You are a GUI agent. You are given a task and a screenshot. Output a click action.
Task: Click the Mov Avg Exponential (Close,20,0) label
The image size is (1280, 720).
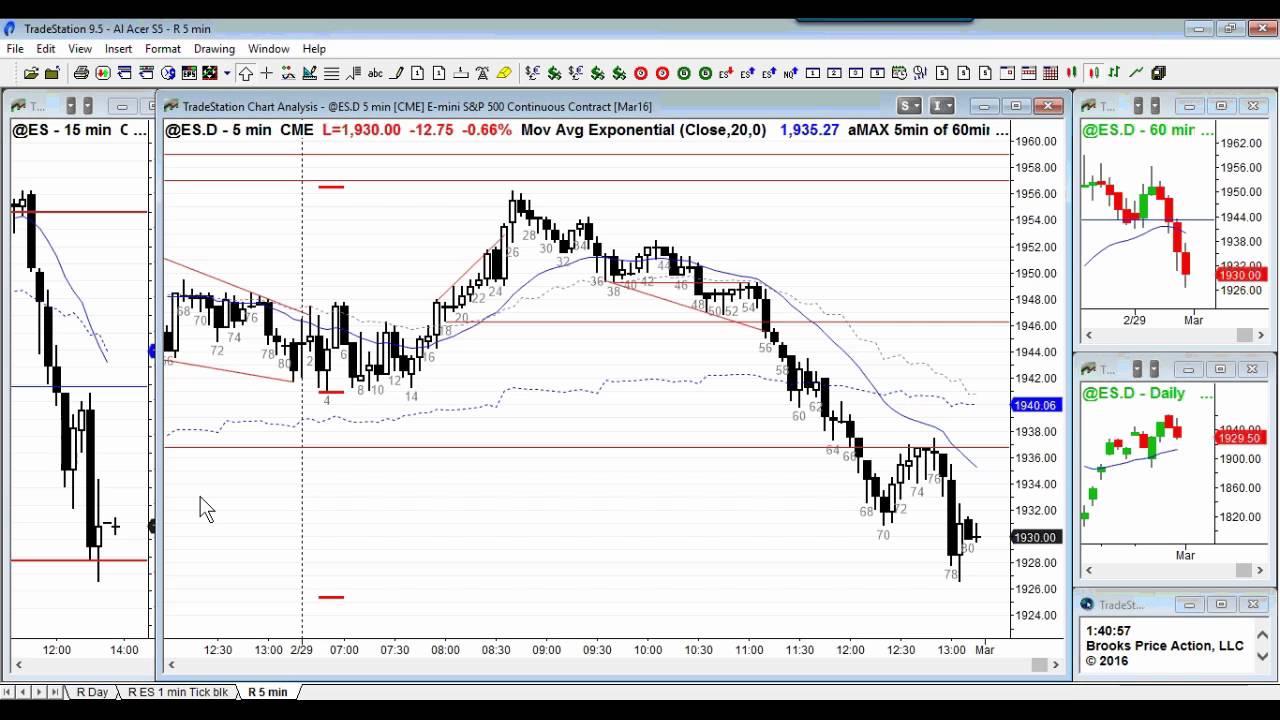[644, 130]
